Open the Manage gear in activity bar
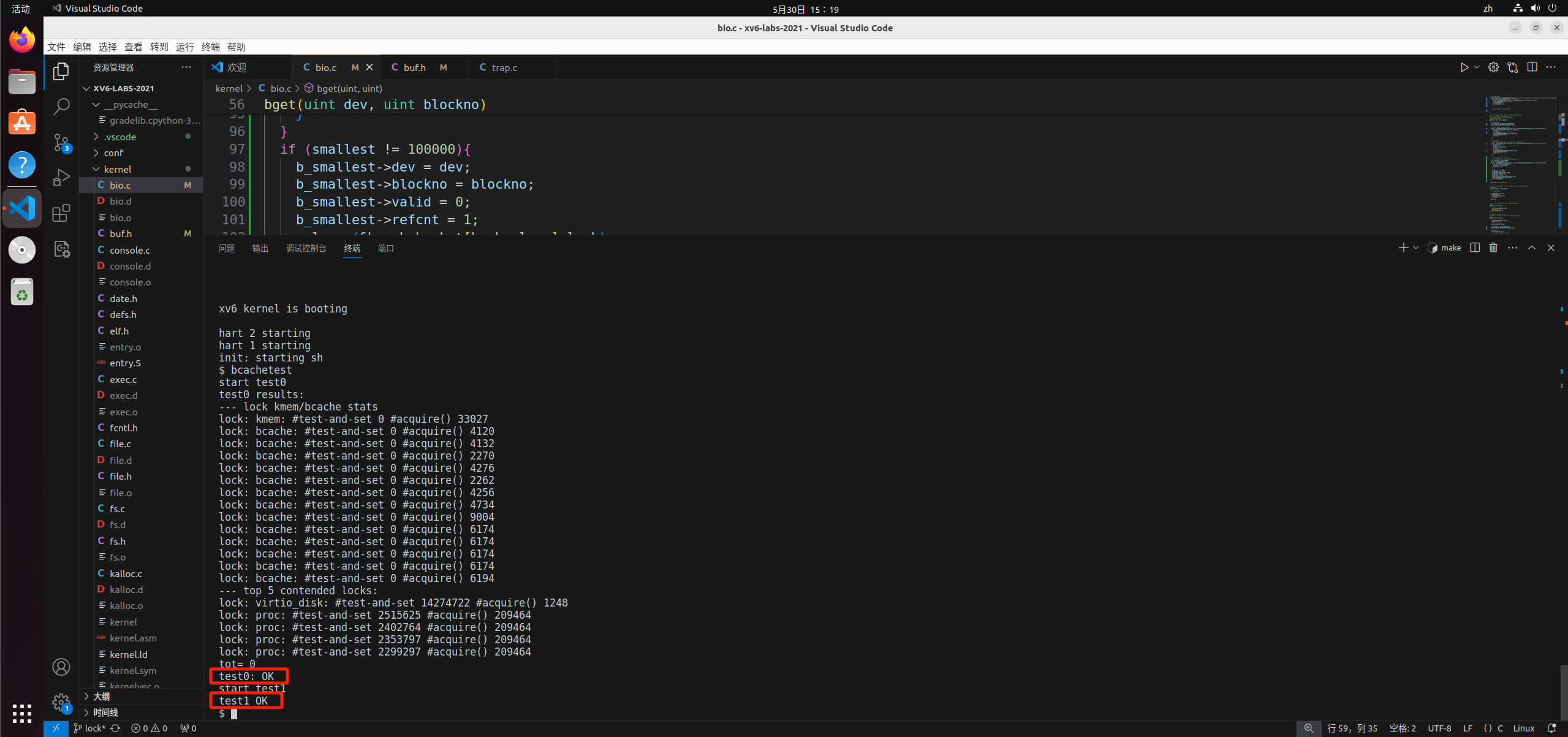 [x=61, y=702]
